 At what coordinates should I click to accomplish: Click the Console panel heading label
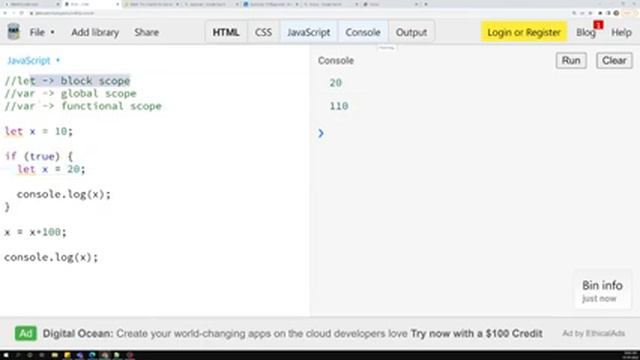pos(336,60)
